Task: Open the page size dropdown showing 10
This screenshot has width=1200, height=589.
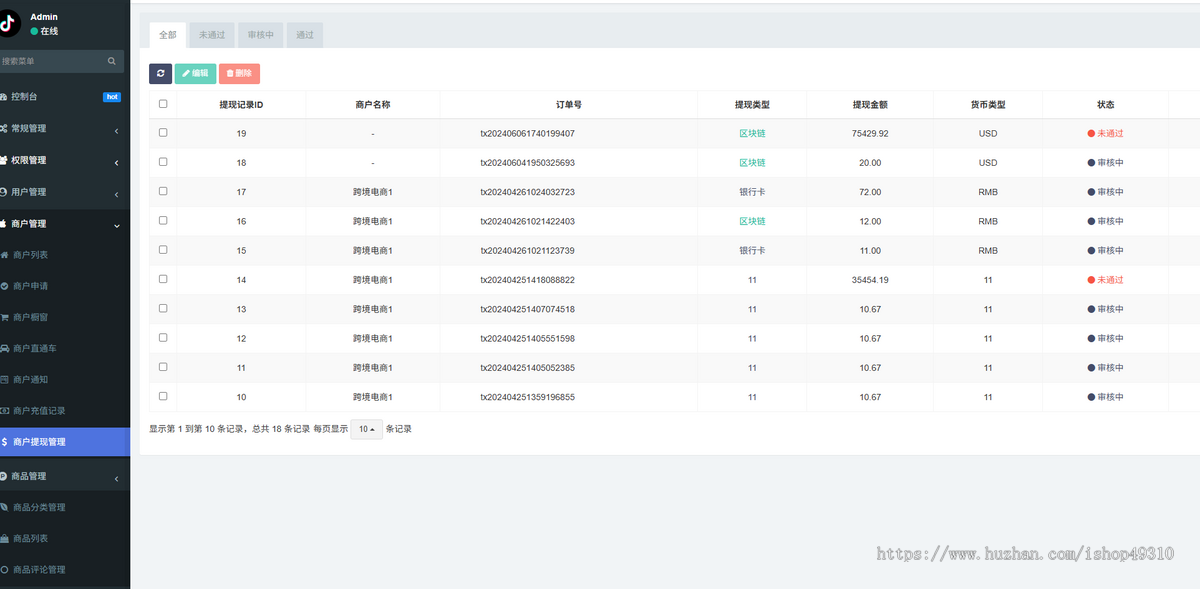Action: pyautogui.click(x=366, y=429)
